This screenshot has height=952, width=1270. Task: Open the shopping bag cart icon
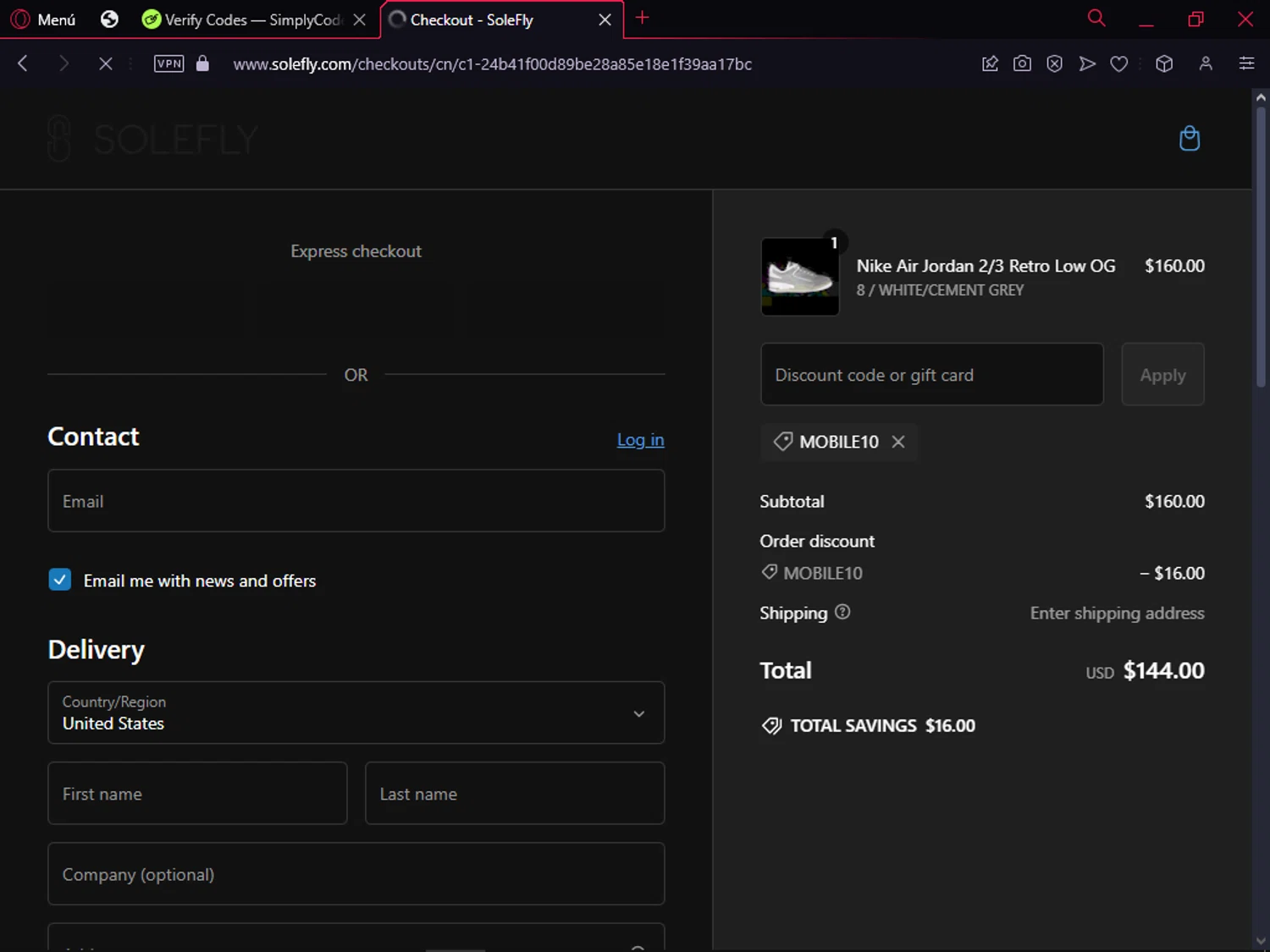1190,138
